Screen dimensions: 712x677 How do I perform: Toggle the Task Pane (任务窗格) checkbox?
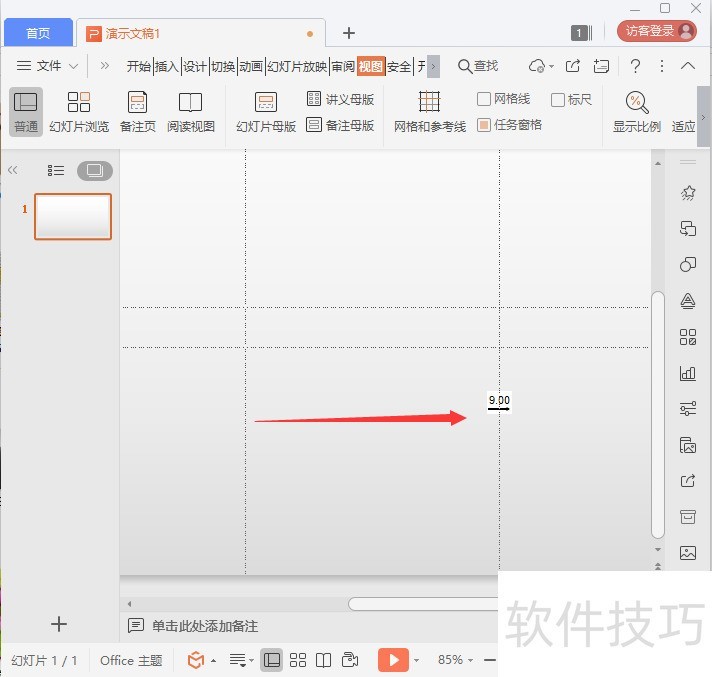click(485, 125)
